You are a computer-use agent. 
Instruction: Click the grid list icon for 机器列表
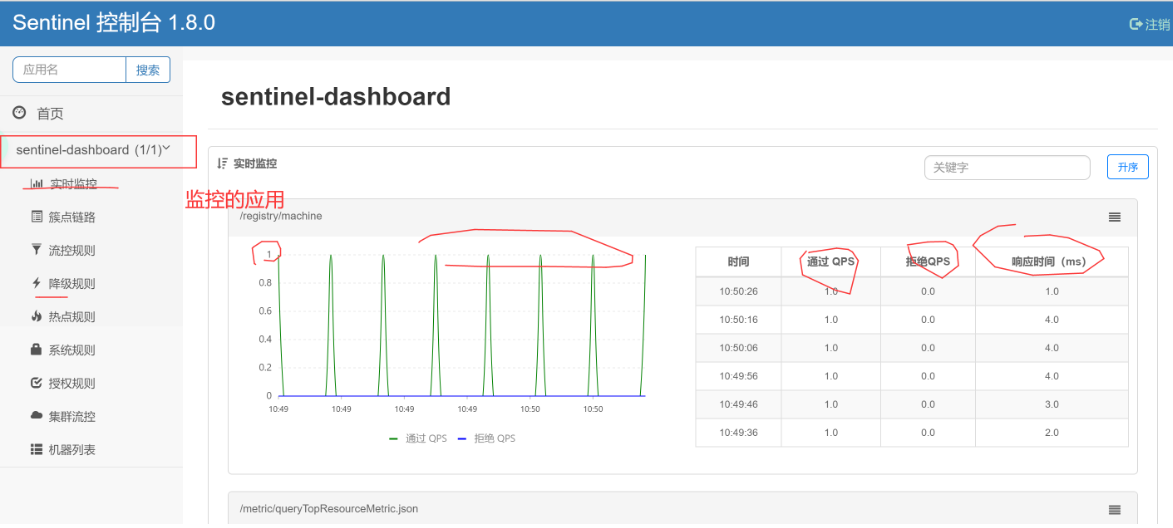point(37,449)
